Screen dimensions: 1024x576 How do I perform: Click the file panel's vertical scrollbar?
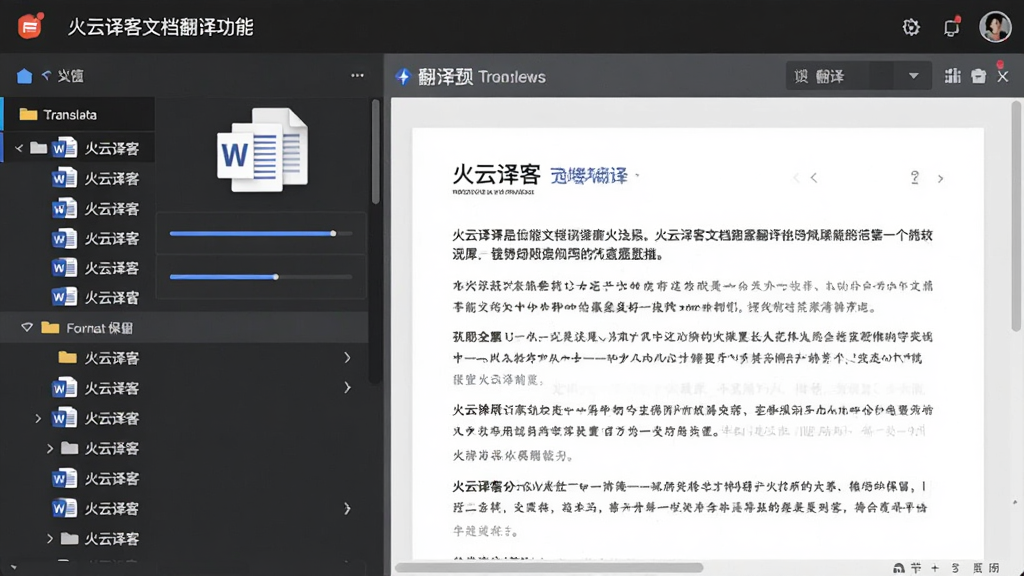pyautogui.click(x=375, y=152)
